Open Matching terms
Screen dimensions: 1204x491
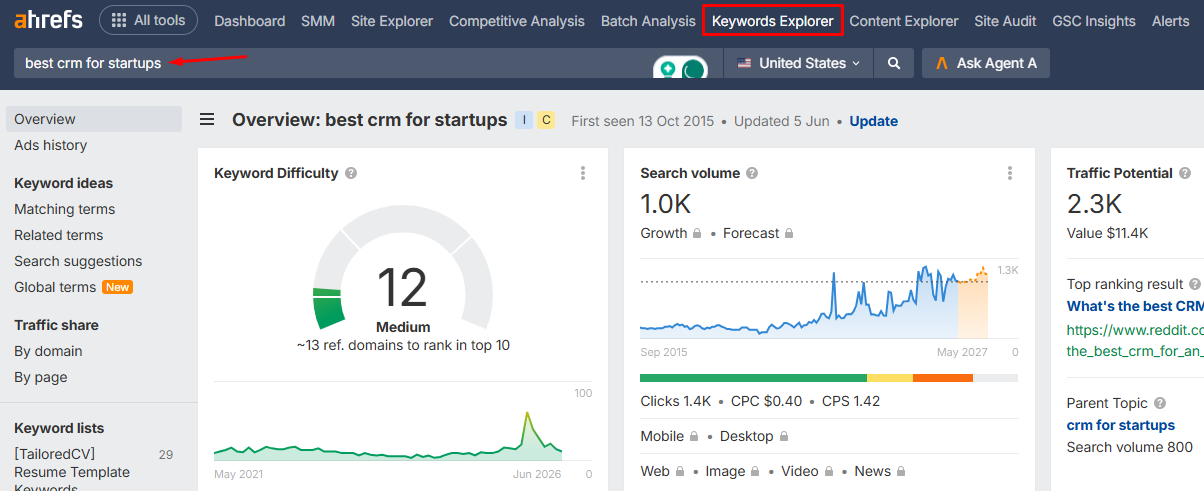point(64,209)
